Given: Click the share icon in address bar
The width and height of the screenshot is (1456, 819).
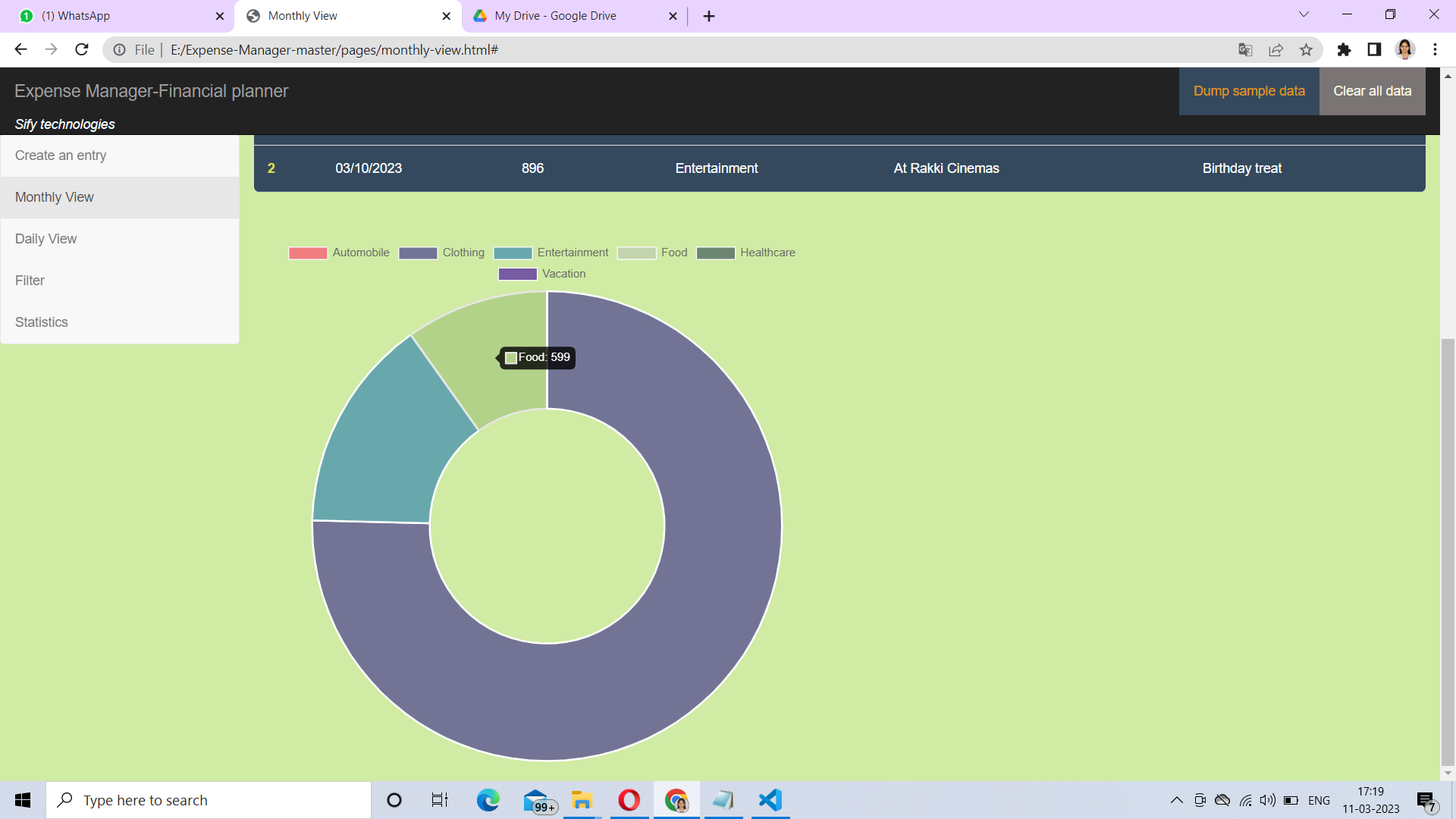Looking at the screenshot, I should coord(1276,49).
